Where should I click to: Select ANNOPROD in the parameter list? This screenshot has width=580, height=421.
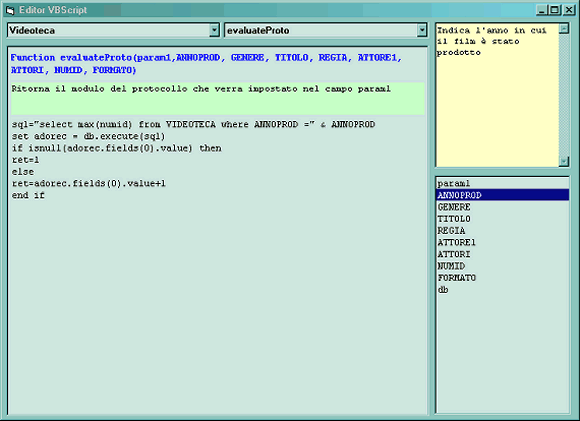click(x=502, y=195)
